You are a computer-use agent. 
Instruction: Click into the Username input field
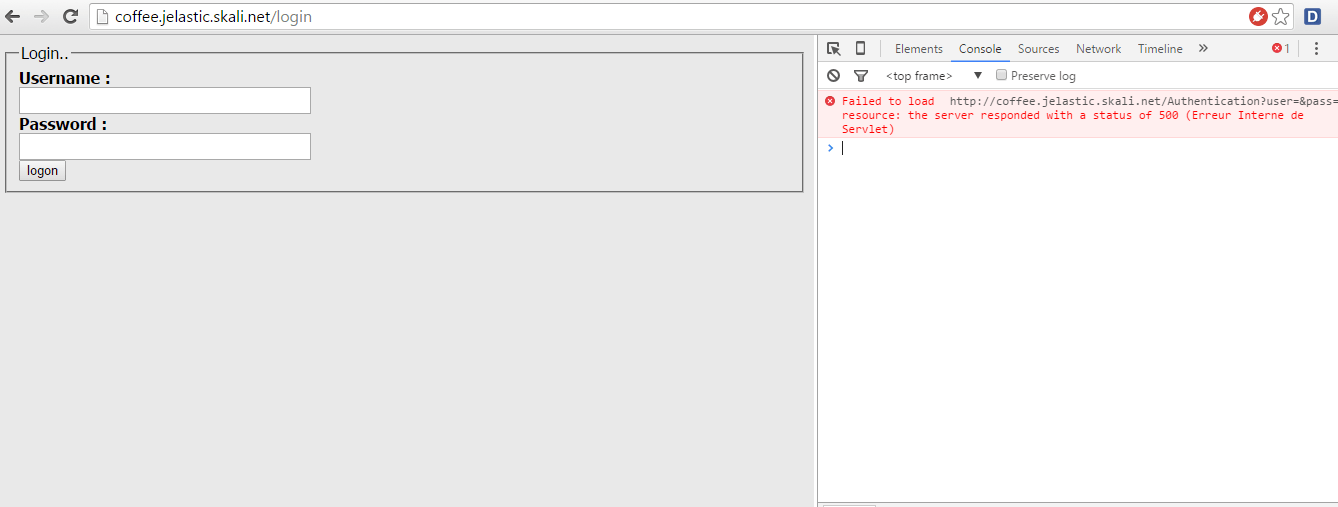tap(165, 101)
